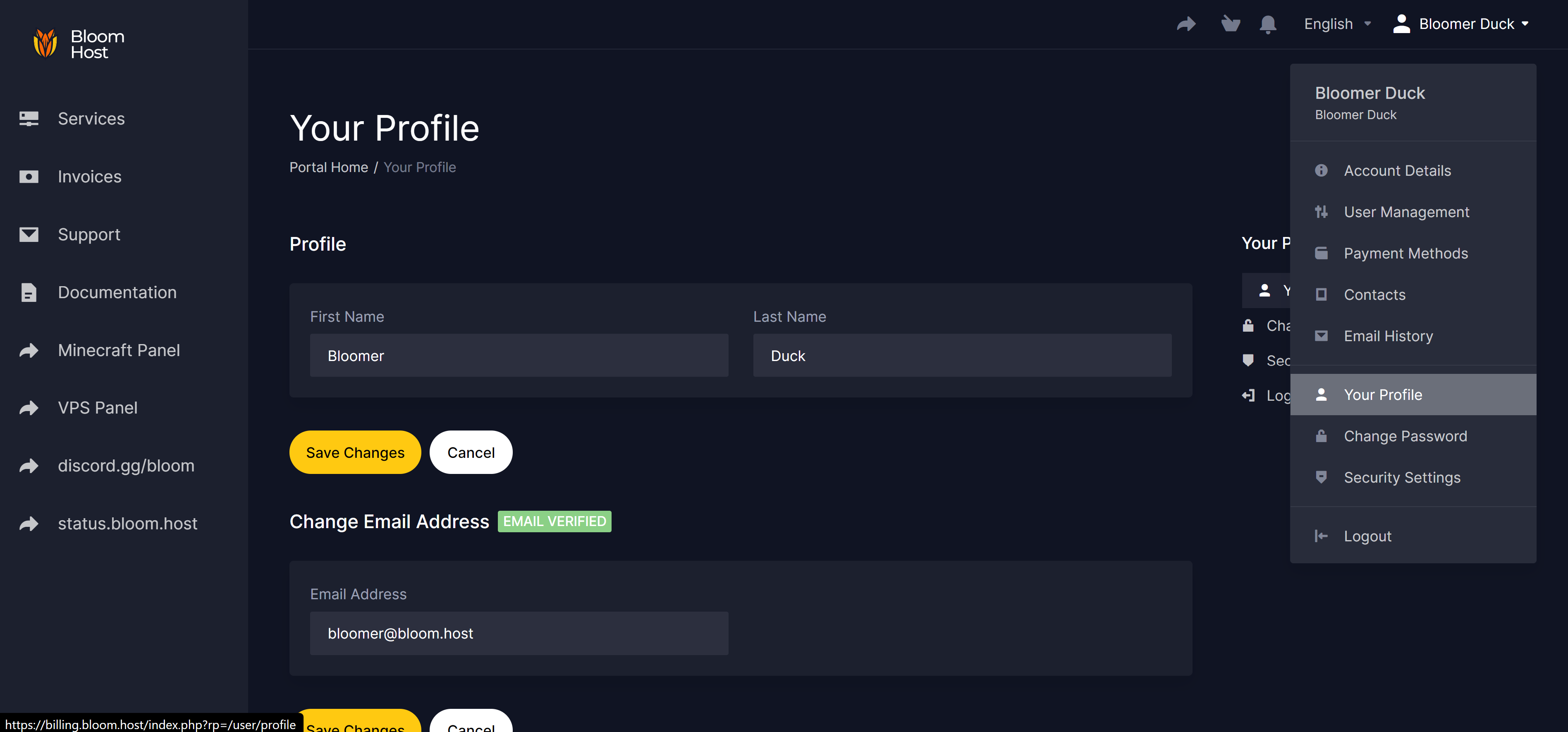Click the First Name input field
Screen dimensions: 1568x732
pos(519,356)
